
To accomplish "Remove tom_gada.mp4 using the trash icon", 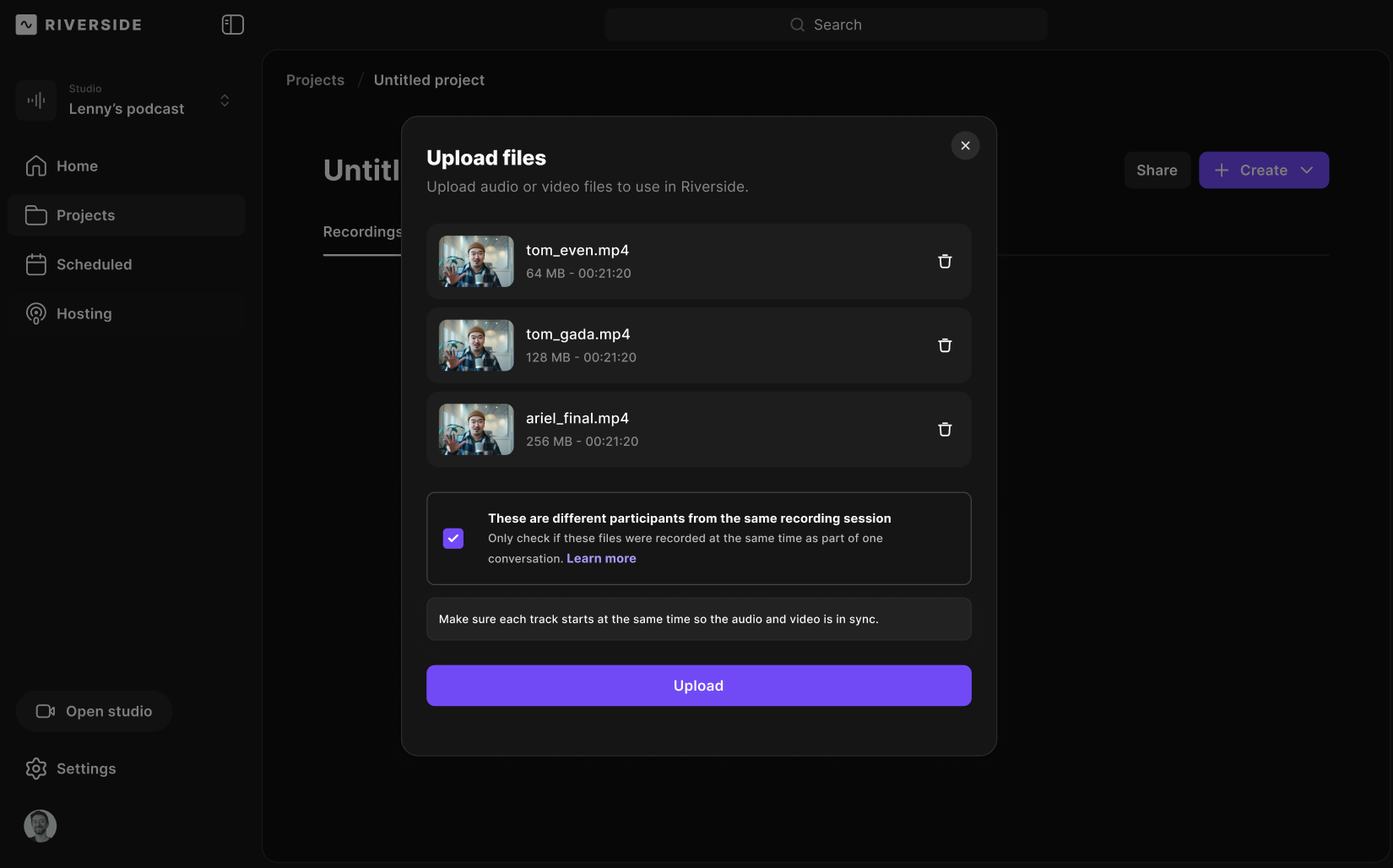I will pyautogui.click(x=945, y=345).
